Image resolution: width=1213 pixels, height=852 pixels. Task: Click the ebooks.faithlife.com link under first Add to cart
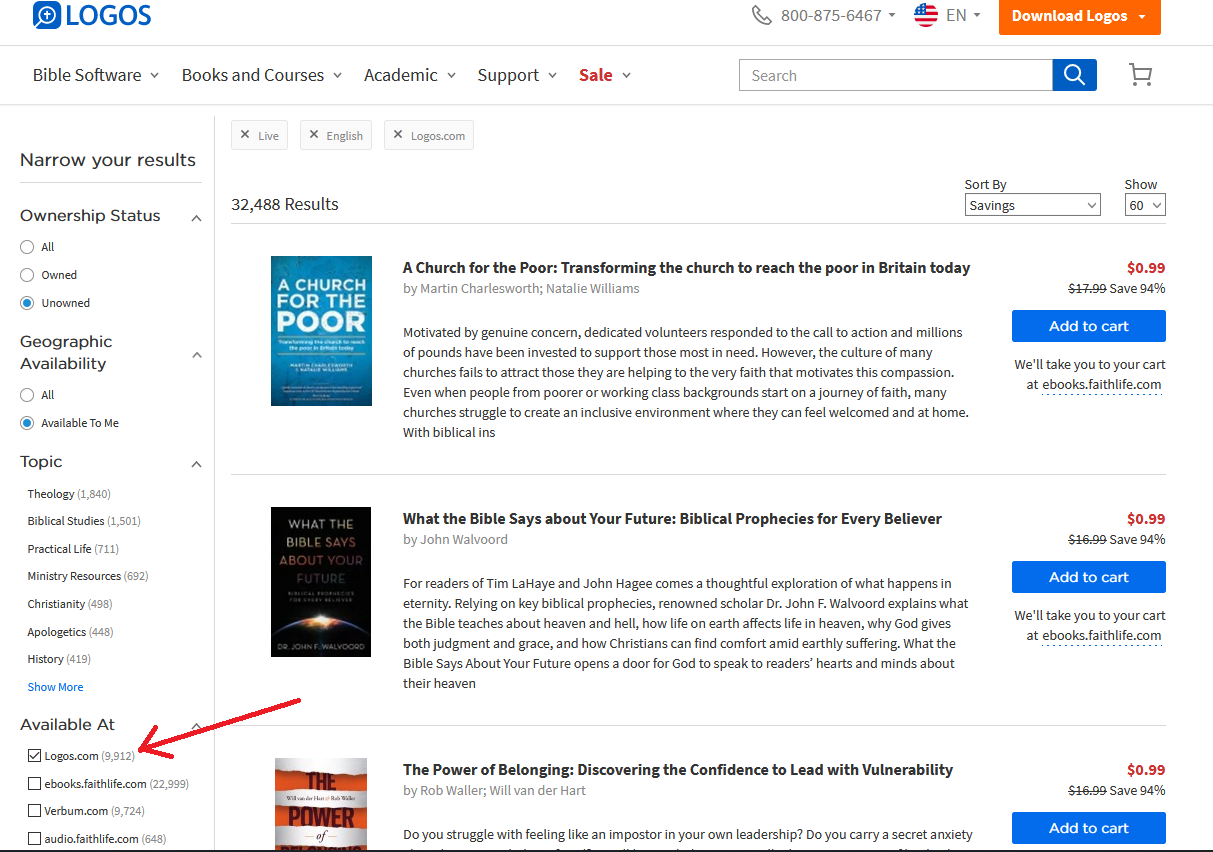coord(1102,385)
